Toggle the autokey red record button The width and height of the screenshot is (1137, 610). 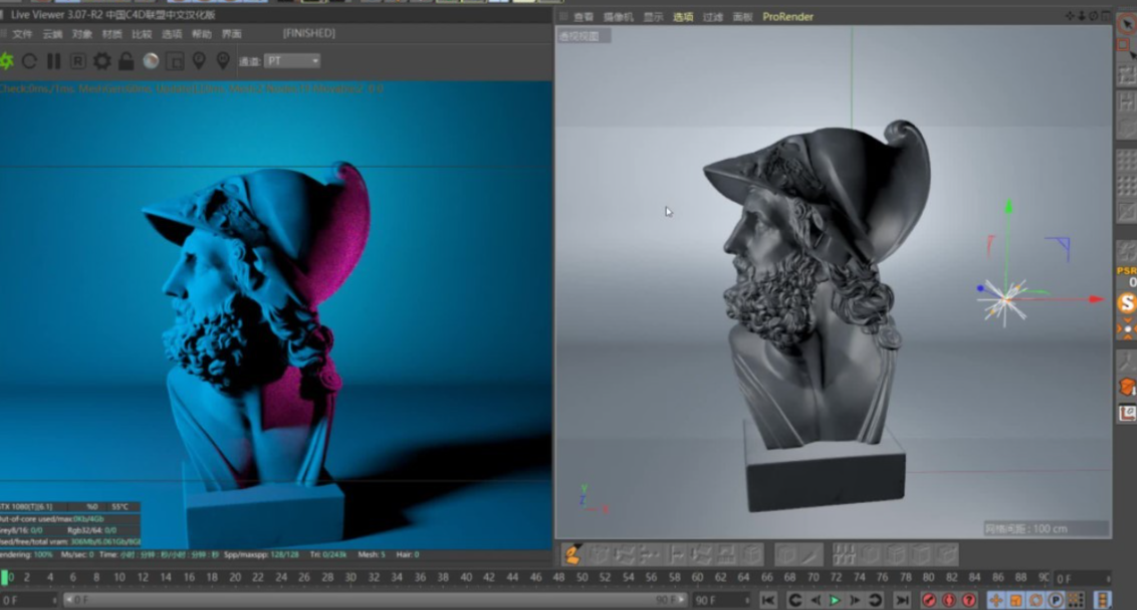949,600
